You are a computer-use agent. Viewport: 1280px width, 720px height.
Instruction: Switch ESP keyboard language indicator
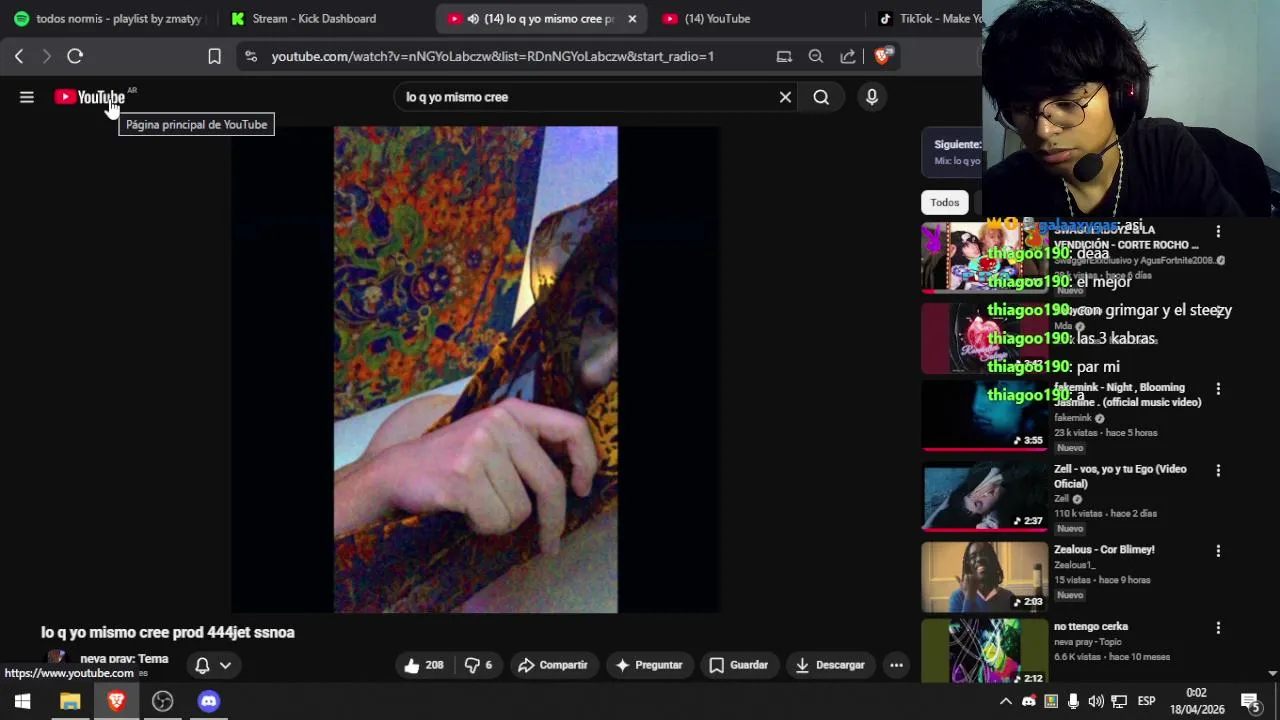coord(1147,701)
